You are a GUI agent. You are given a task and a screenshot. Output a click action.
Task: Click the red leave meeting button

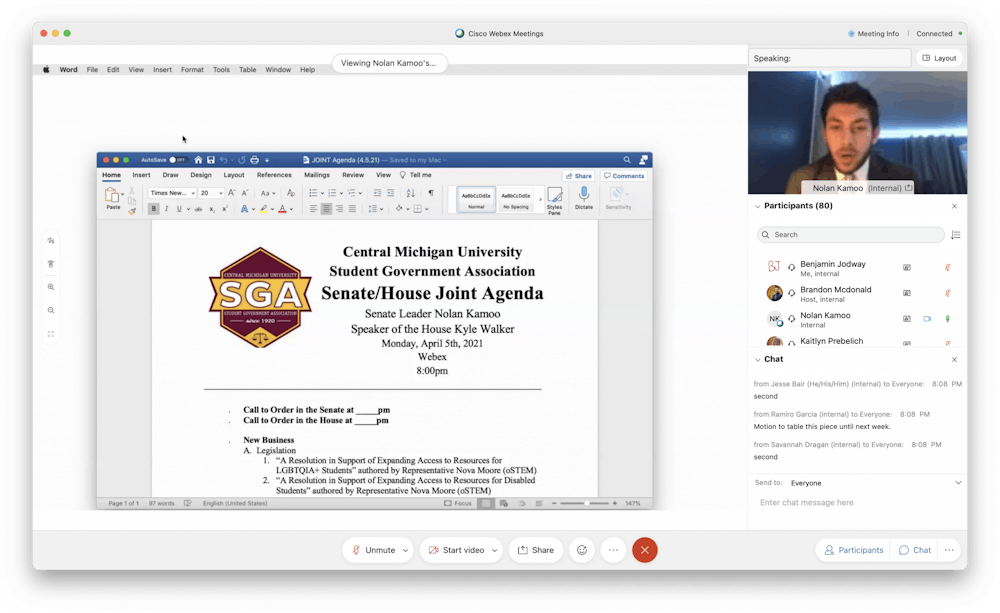(x=645, y=550)
